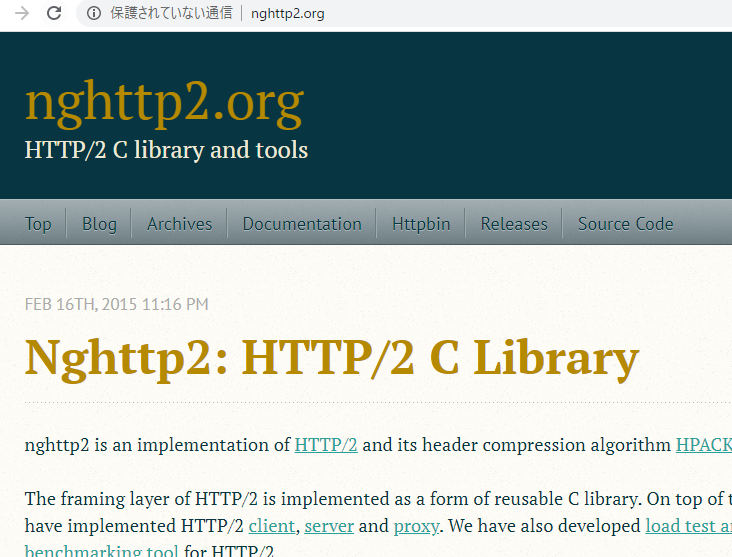Open the Source Code navigation item
This screenshot has height=557, width=732.
pos(626,224)
